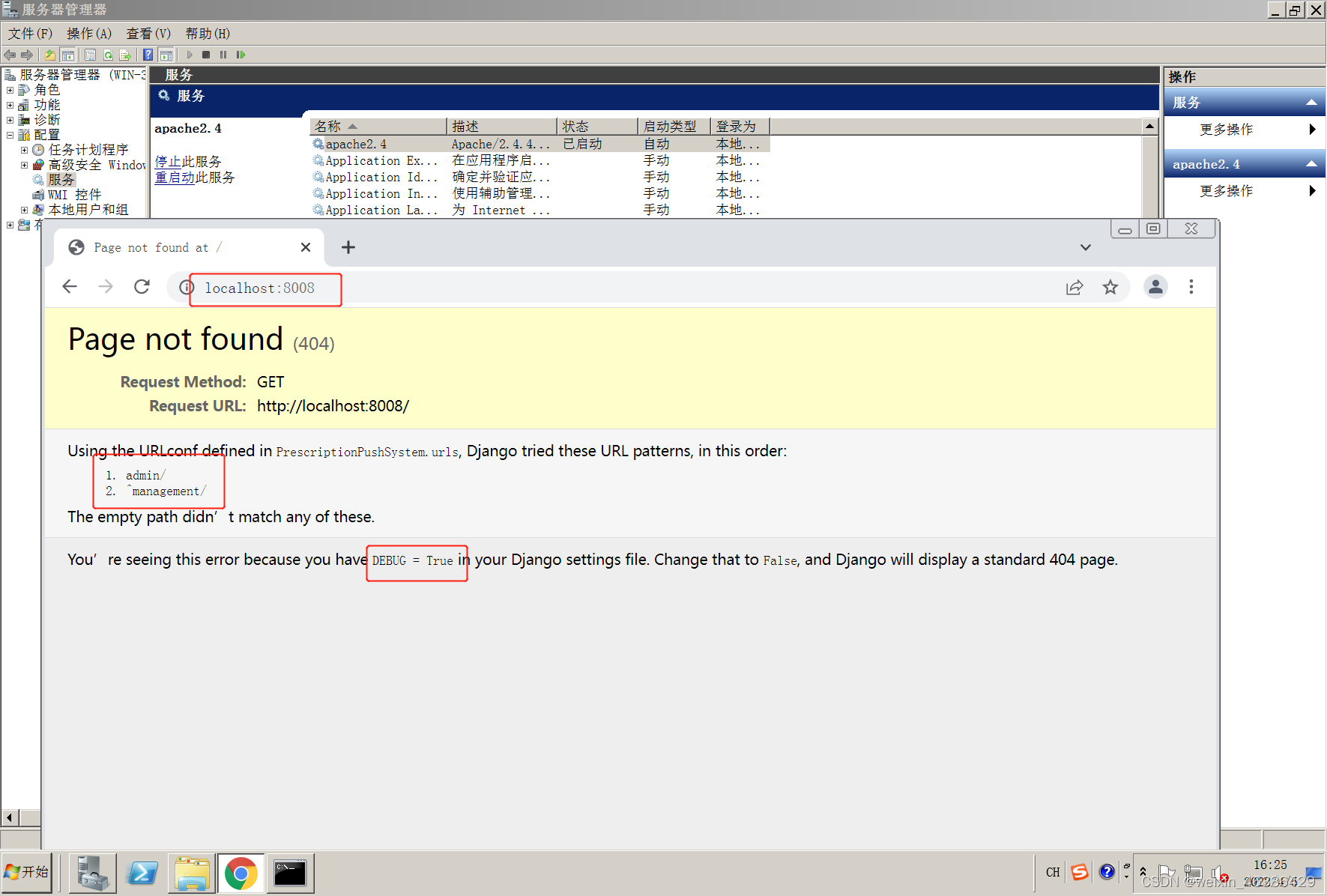Click the Stop Service square icon
1327x896 pixels.
coord(206,55)
